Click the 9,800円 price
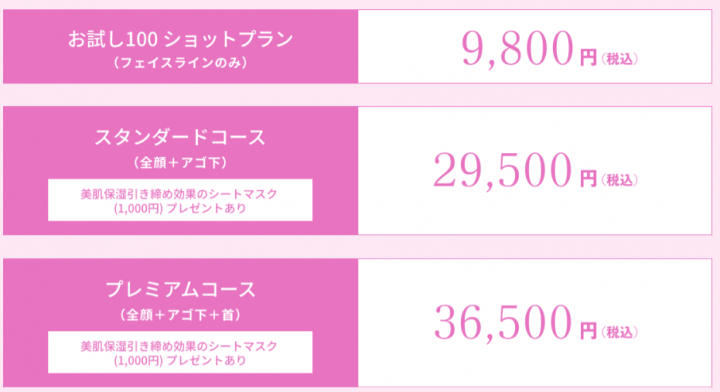Image resolution: width=720 pixels, height=392 pixels. tap(529, 49)
